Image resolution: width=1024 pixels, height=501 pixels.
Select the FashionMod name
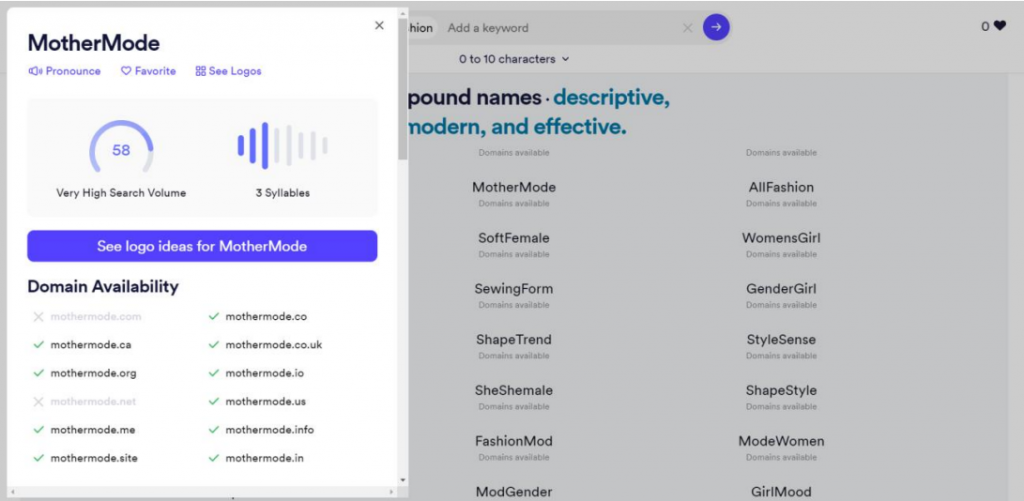pos(514,442)
